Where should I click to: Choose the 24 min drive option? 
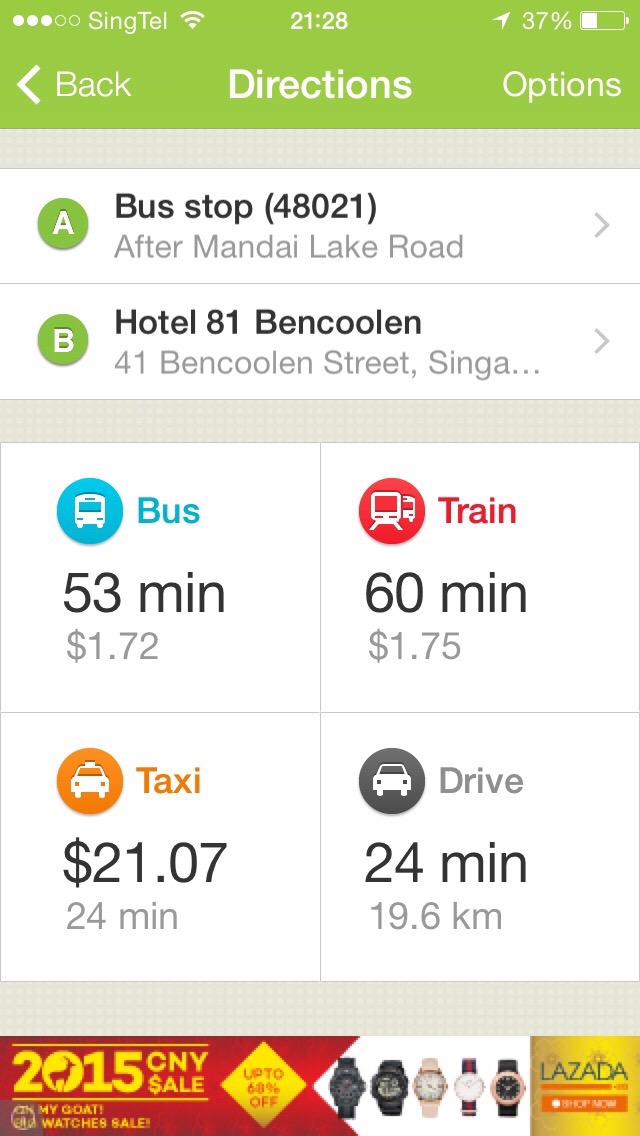445,863
